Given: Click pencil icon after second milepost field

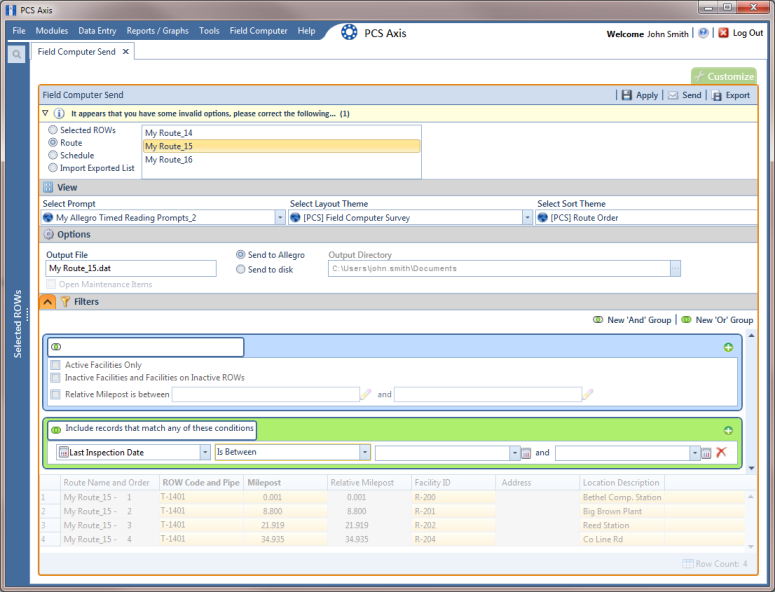Looking at the screenshot, I should [x=588, y=394].
